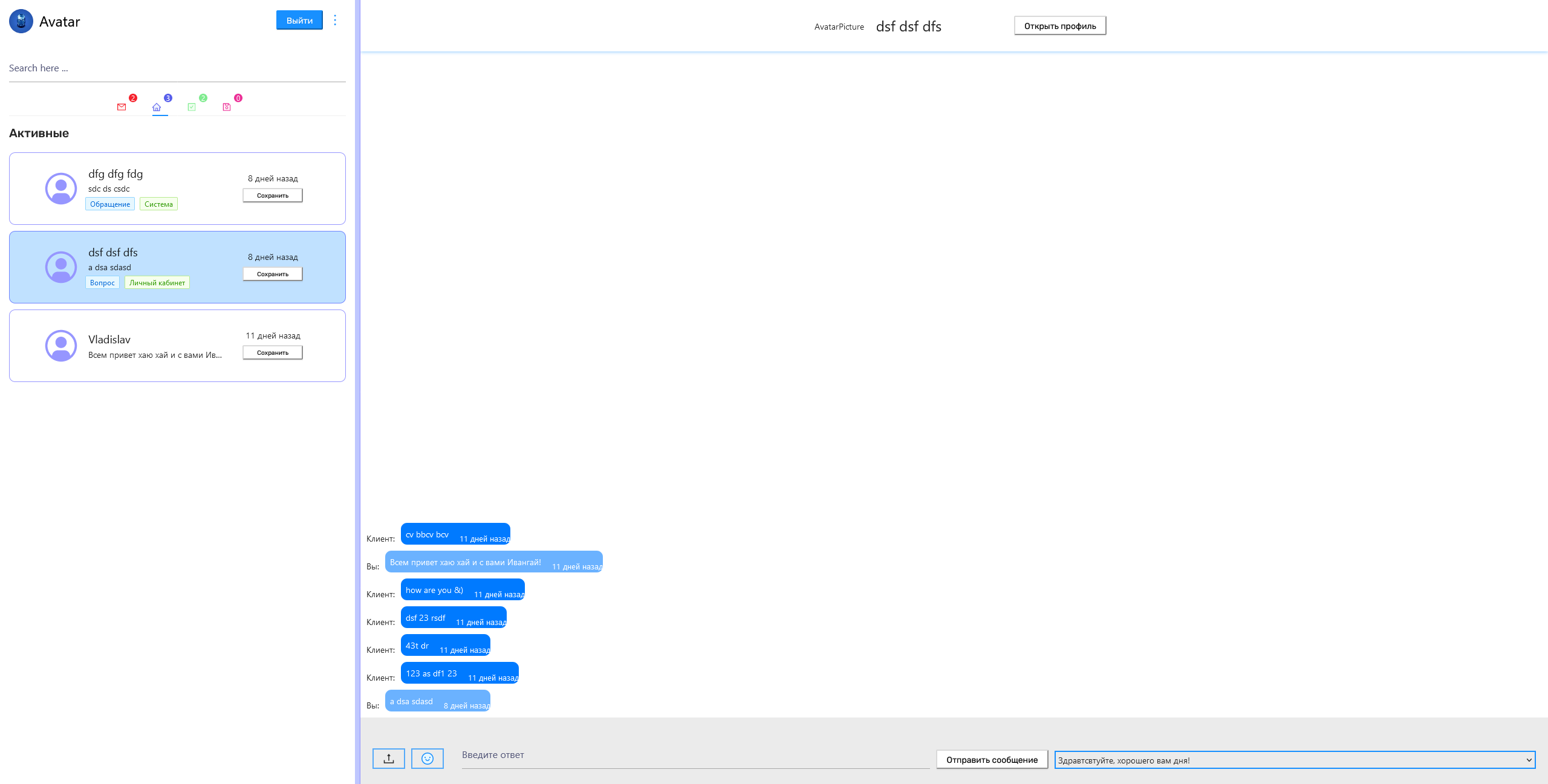Image resolution: width=1548 pixels, height=784 pixels.
Task: Click the upload file icon button
Action: (389, 759)
